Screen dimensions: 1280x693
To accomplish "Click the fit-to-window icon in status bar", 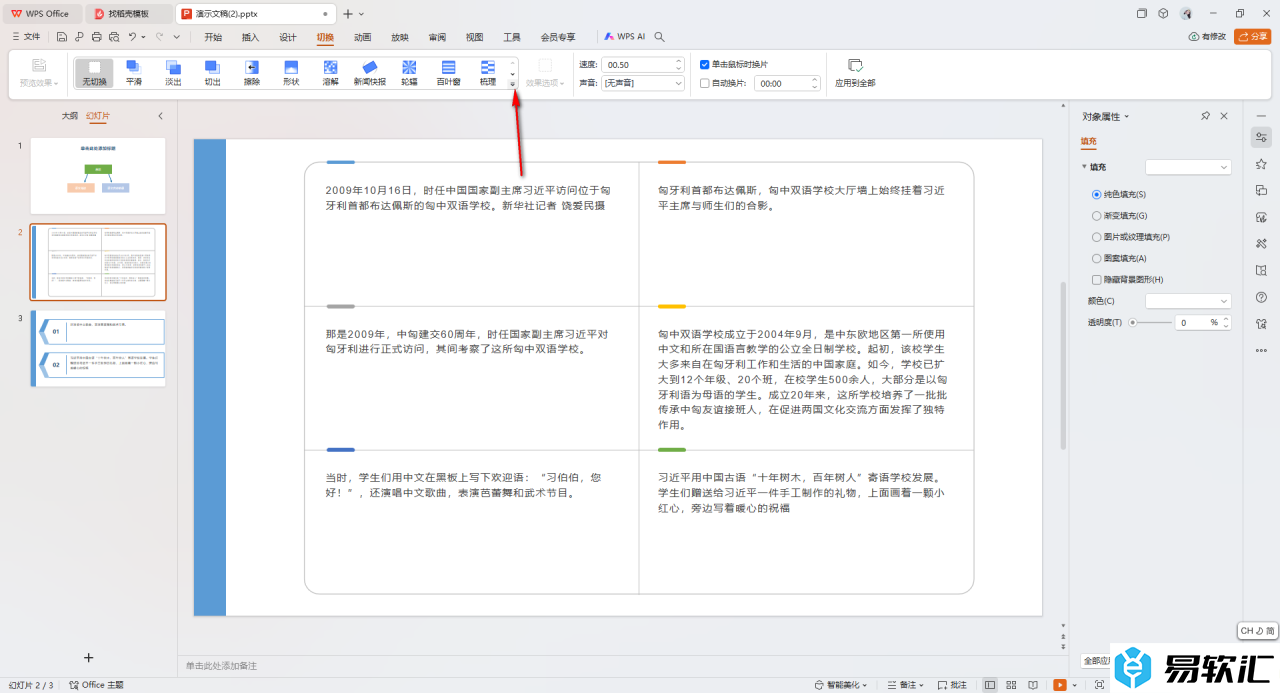I will pos(1100,685).
